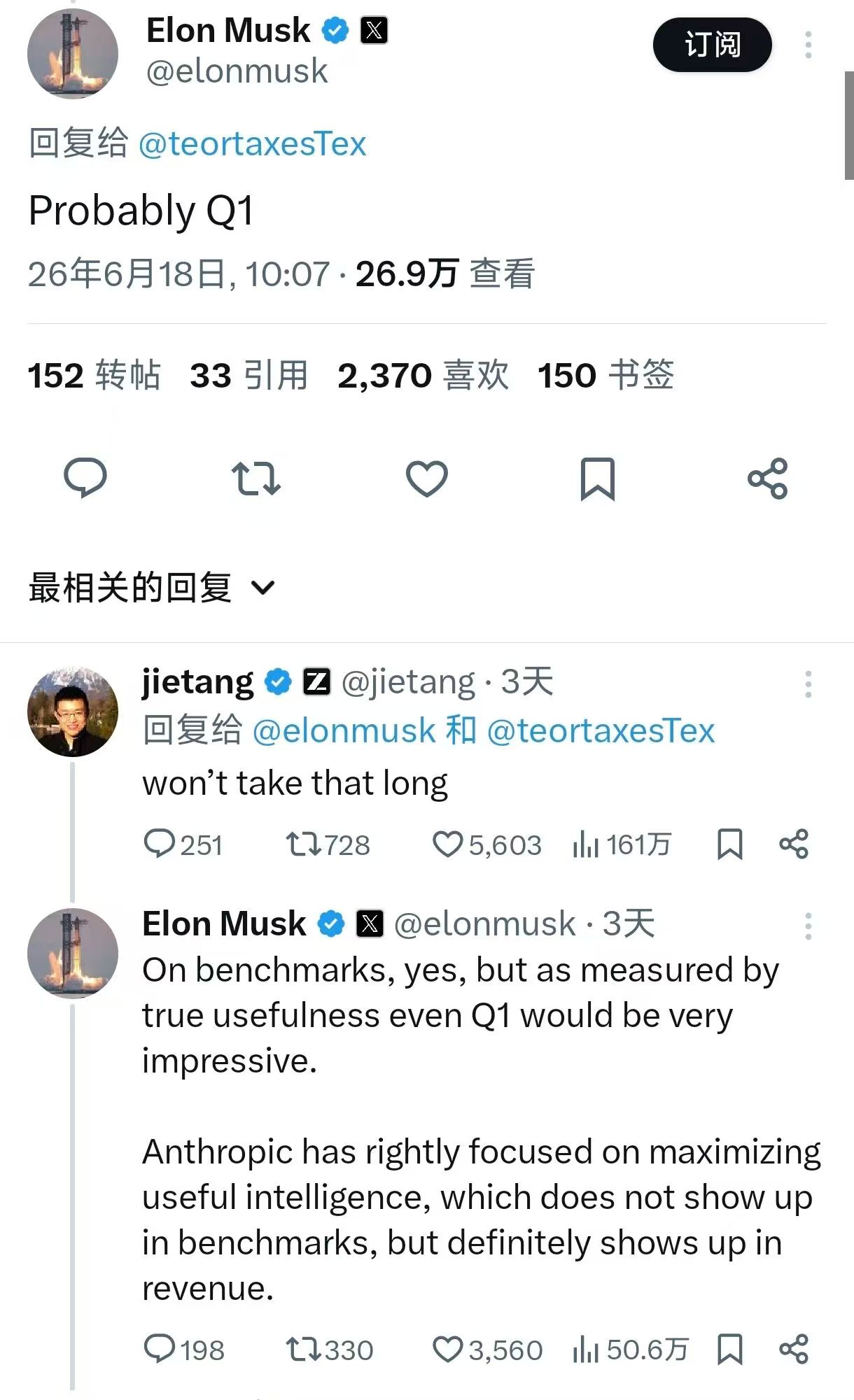This screenshot has width=854, height=1400.
Task: Open jietang's profile picture
Action: pos(73,712)
